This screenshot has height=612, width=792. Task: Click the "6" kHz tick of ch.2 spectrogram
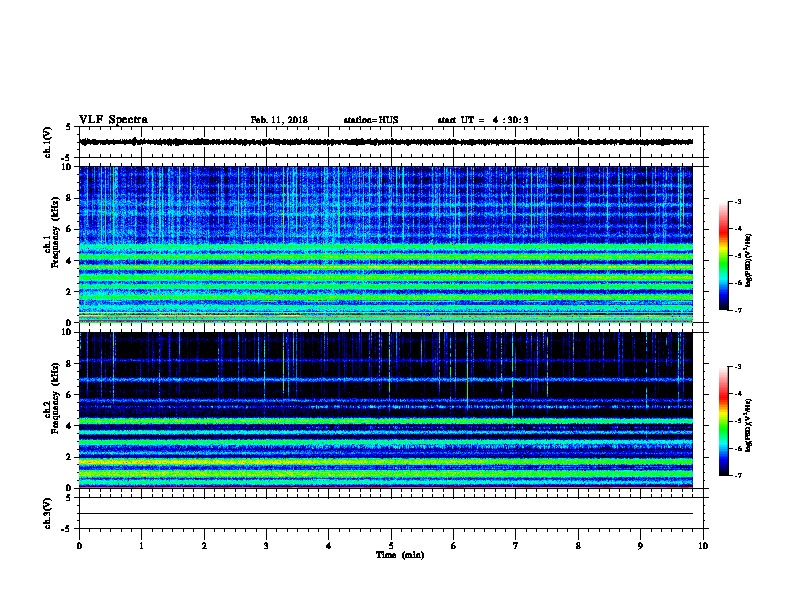(x=70, y=395)
